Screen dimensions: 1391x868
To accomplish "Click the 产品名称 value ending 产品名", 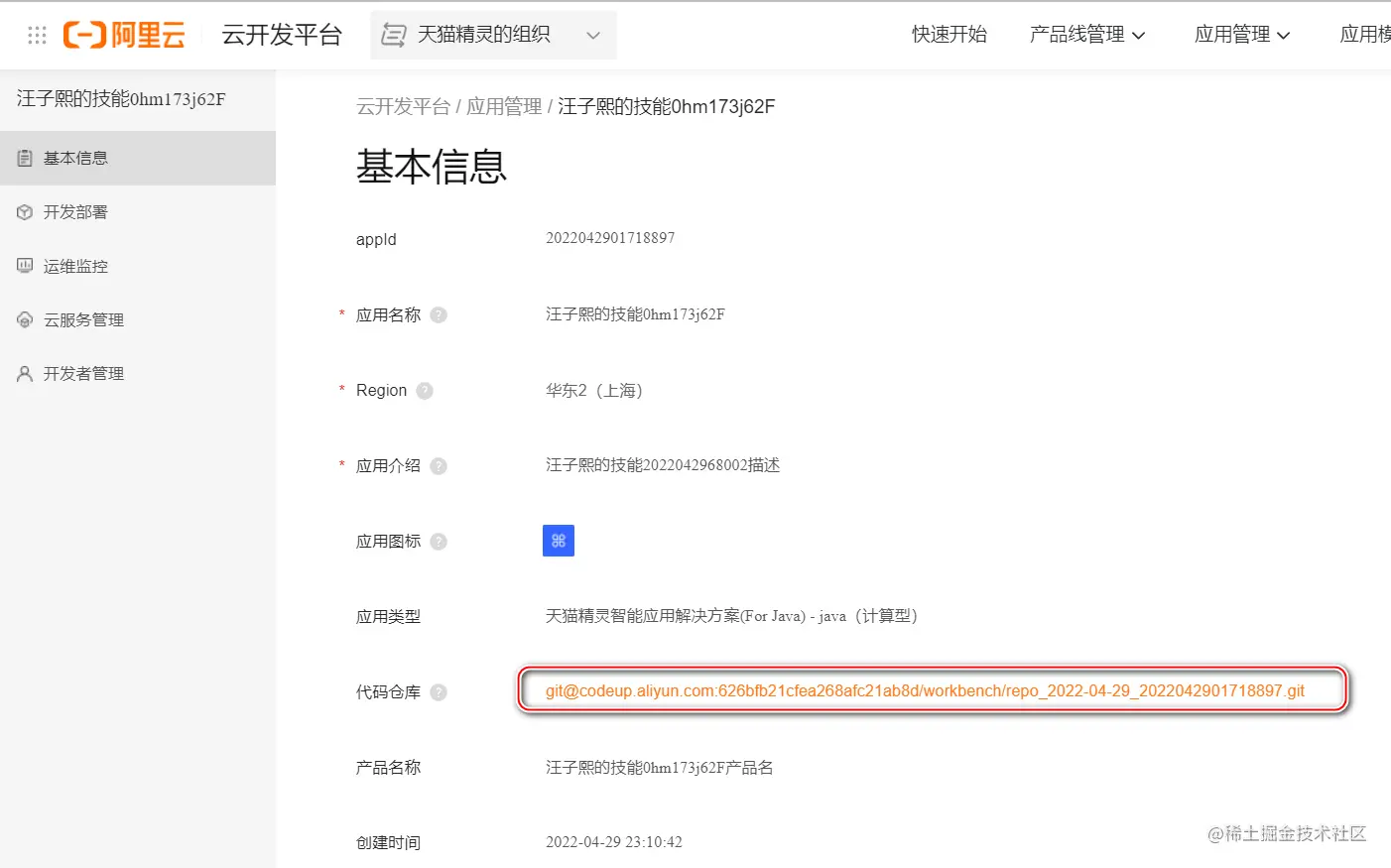I will tap(660, 768).
